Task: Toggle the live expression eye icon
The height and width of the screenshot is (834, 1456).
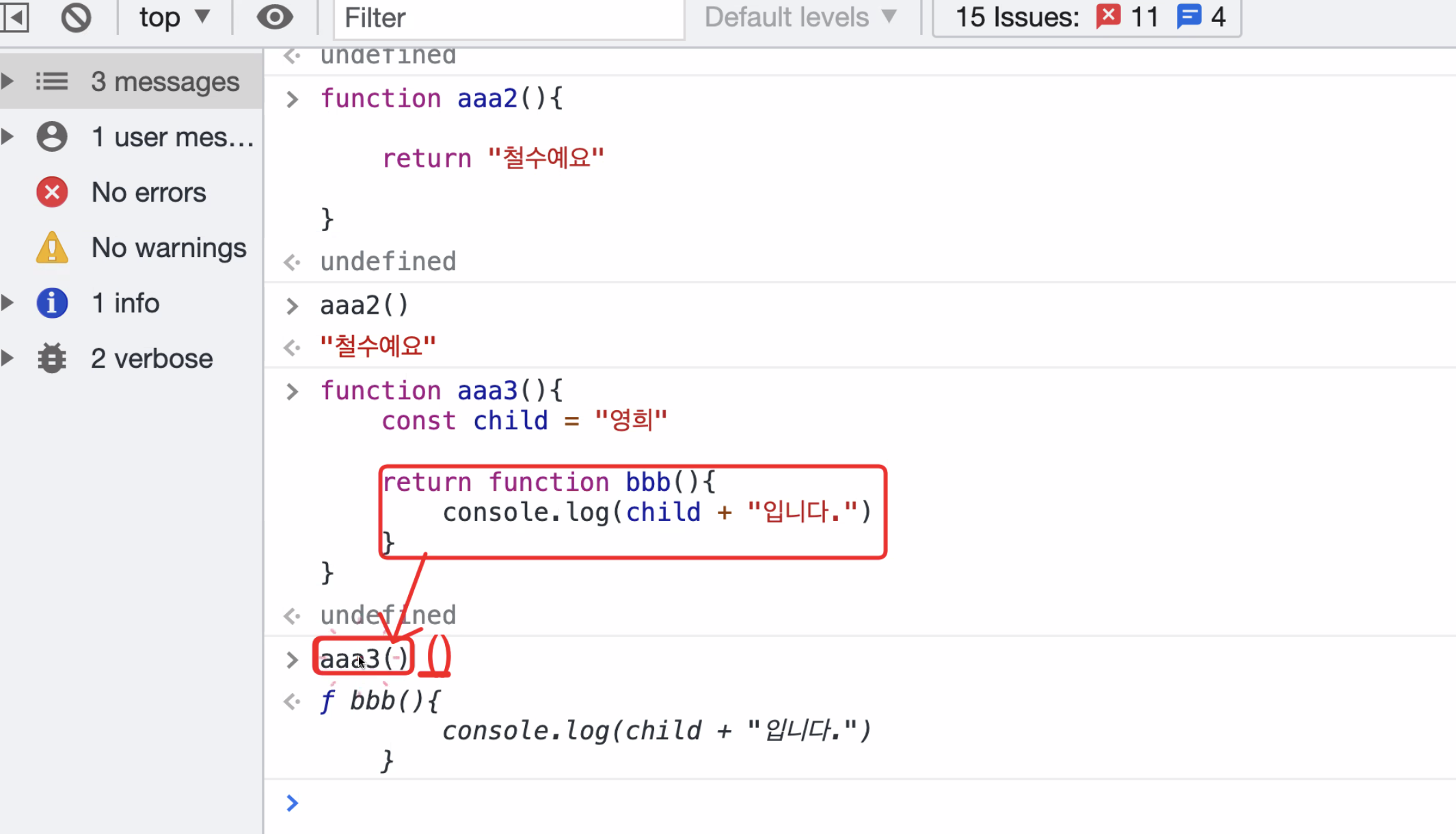Action: (x=275, y=17)
